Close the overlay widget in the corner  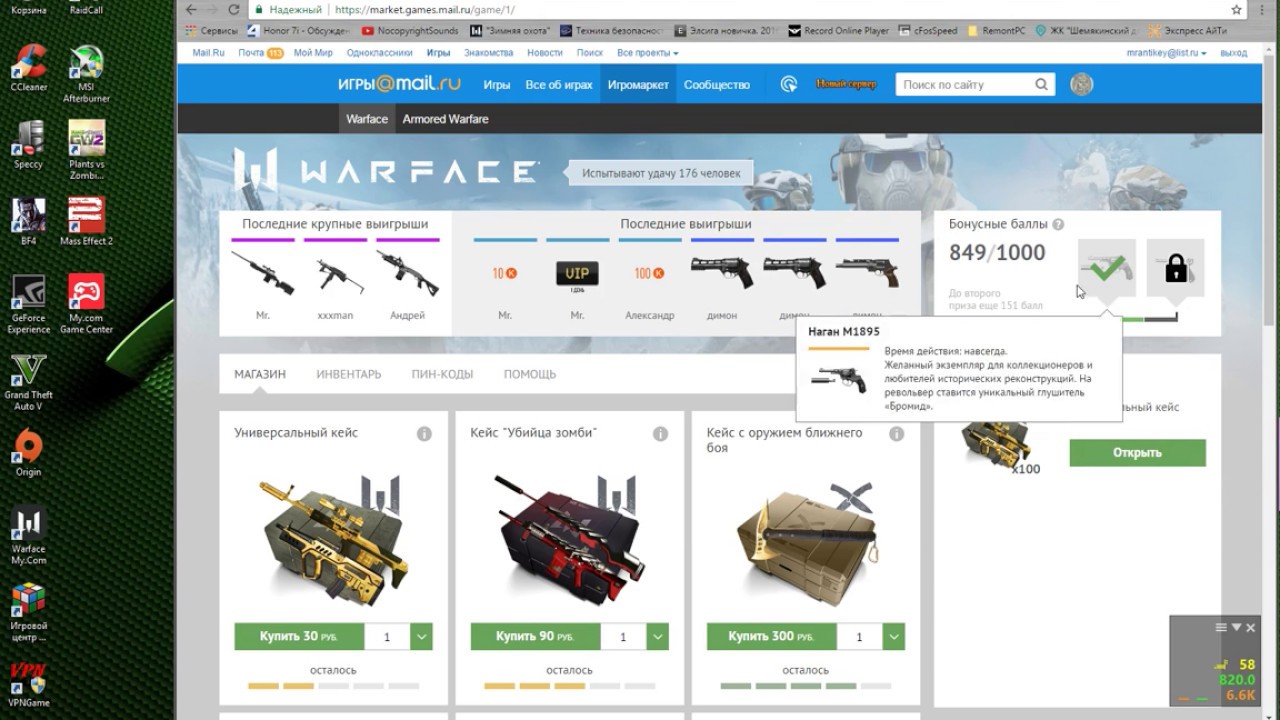click(x=1250, y=628)
